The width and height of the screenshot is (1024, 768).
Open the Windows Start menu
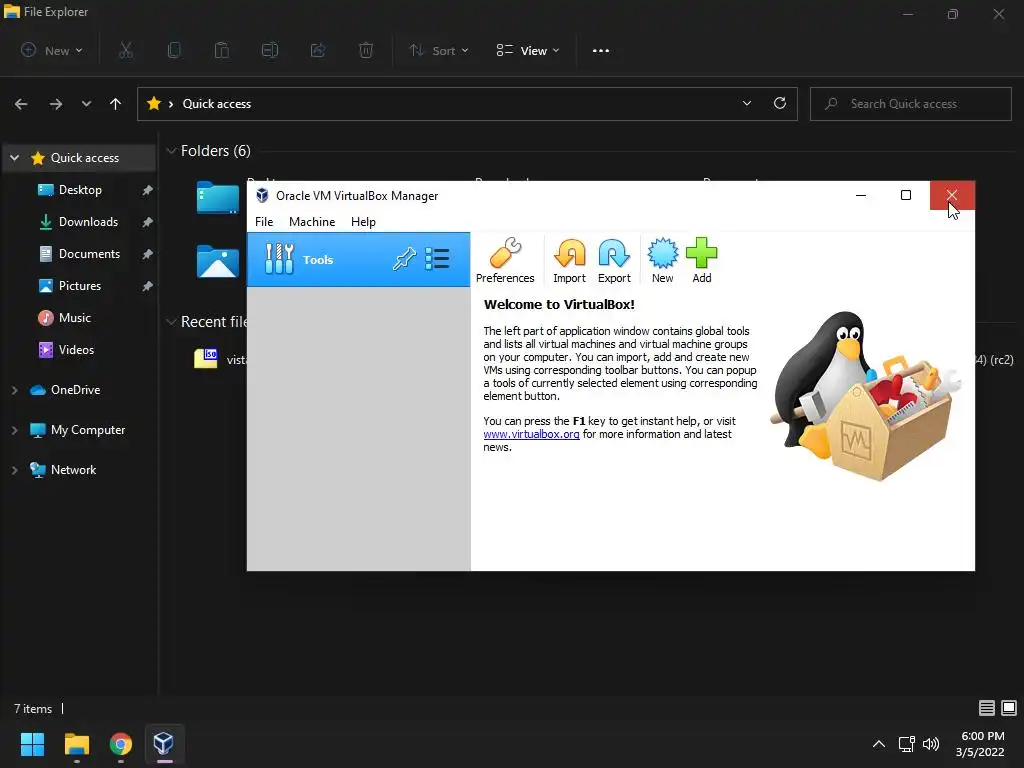(x=32, y=744)
